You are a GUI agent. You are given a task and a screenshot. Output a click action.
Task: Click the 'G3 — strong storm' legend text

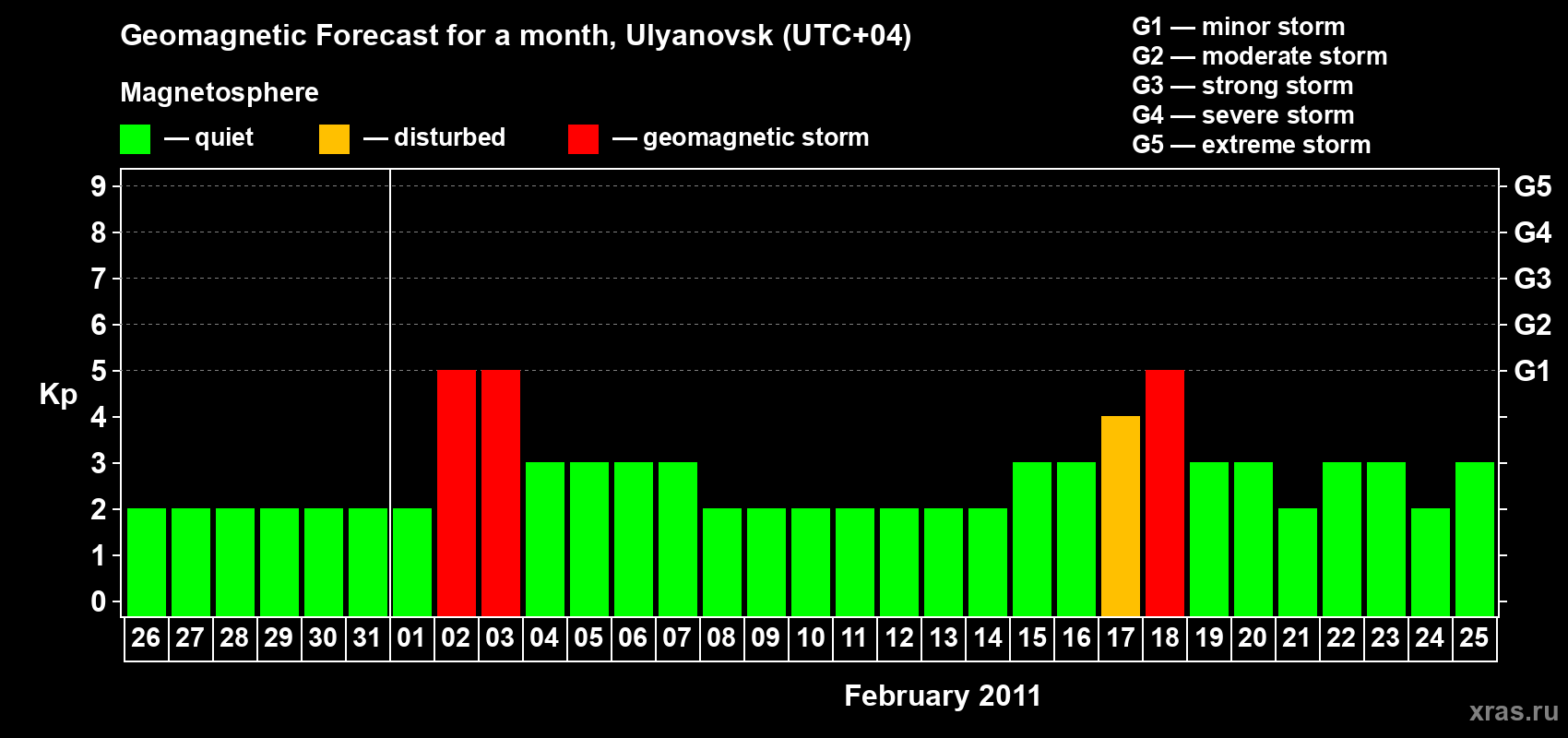click(1243, 86)
